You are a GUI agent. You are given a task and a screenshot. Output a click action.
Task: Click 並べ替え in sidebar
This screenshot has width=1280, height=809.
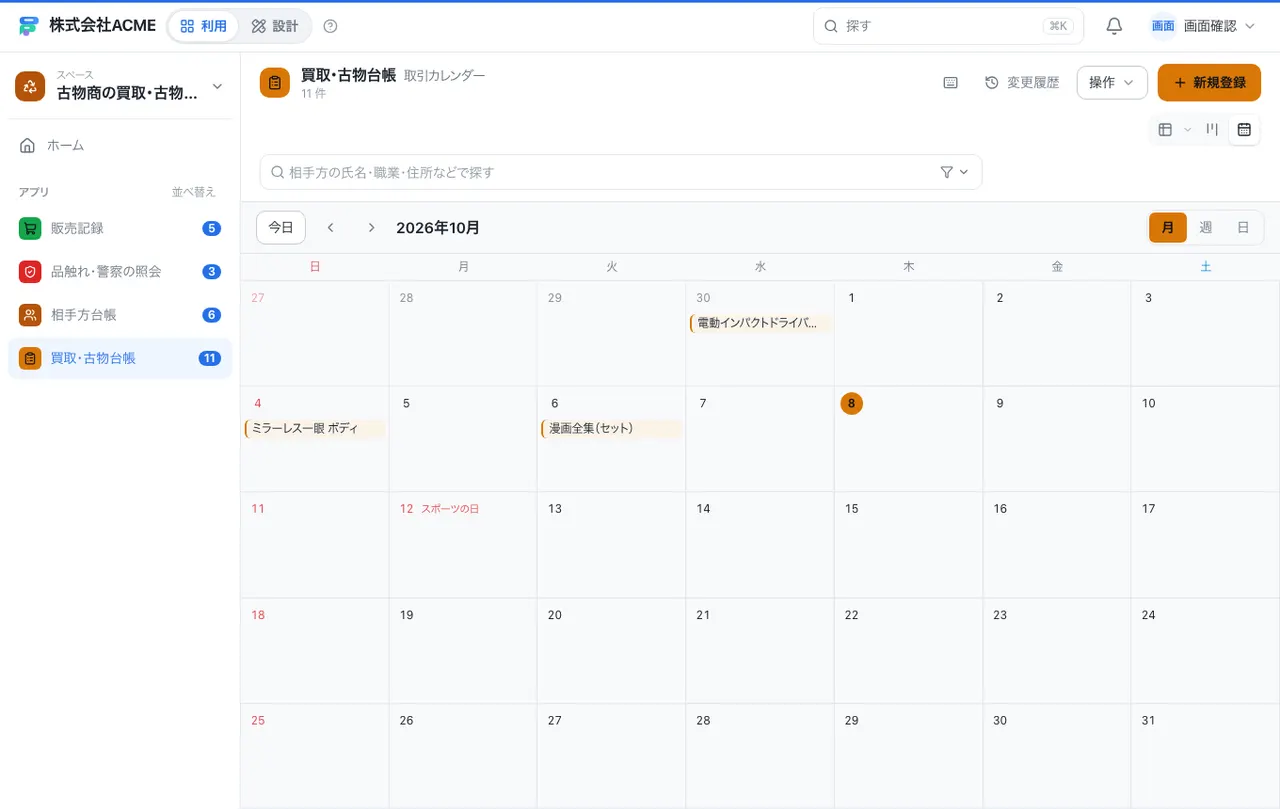click(x=194, y=192)
